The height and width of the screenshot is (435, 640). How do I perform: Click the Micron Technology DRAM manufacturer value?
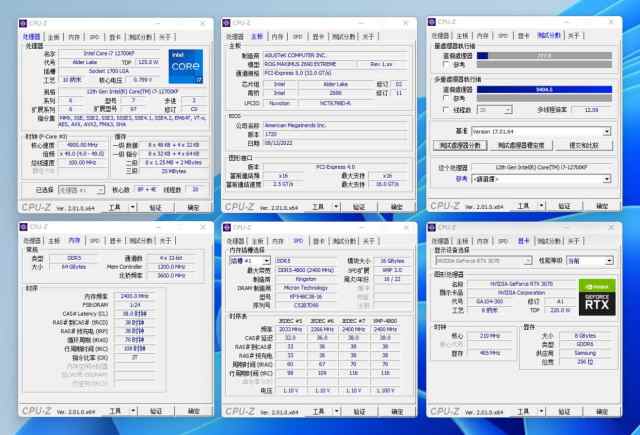tap(306, 288)
